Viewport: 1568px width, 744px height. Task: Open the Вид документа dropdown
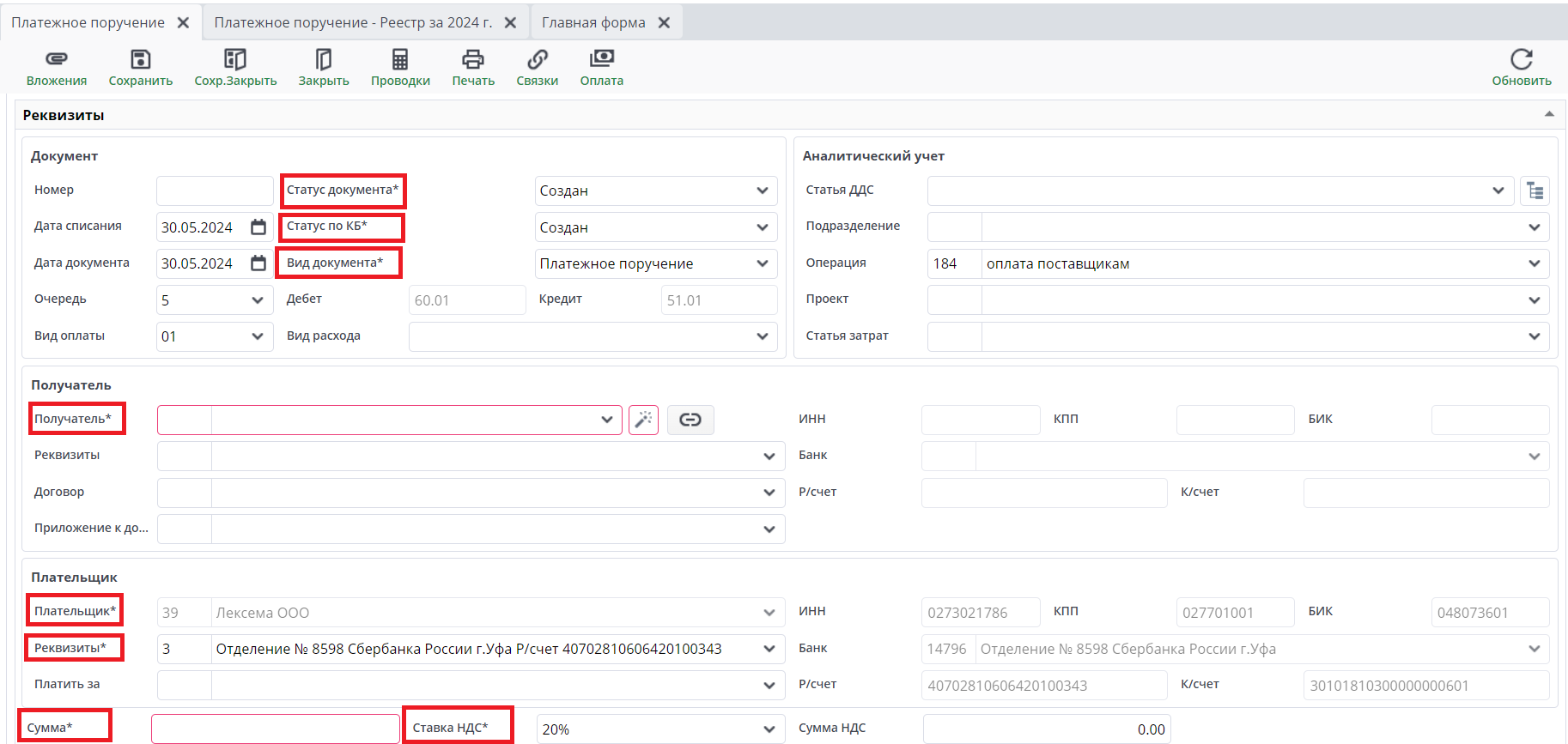762,263
